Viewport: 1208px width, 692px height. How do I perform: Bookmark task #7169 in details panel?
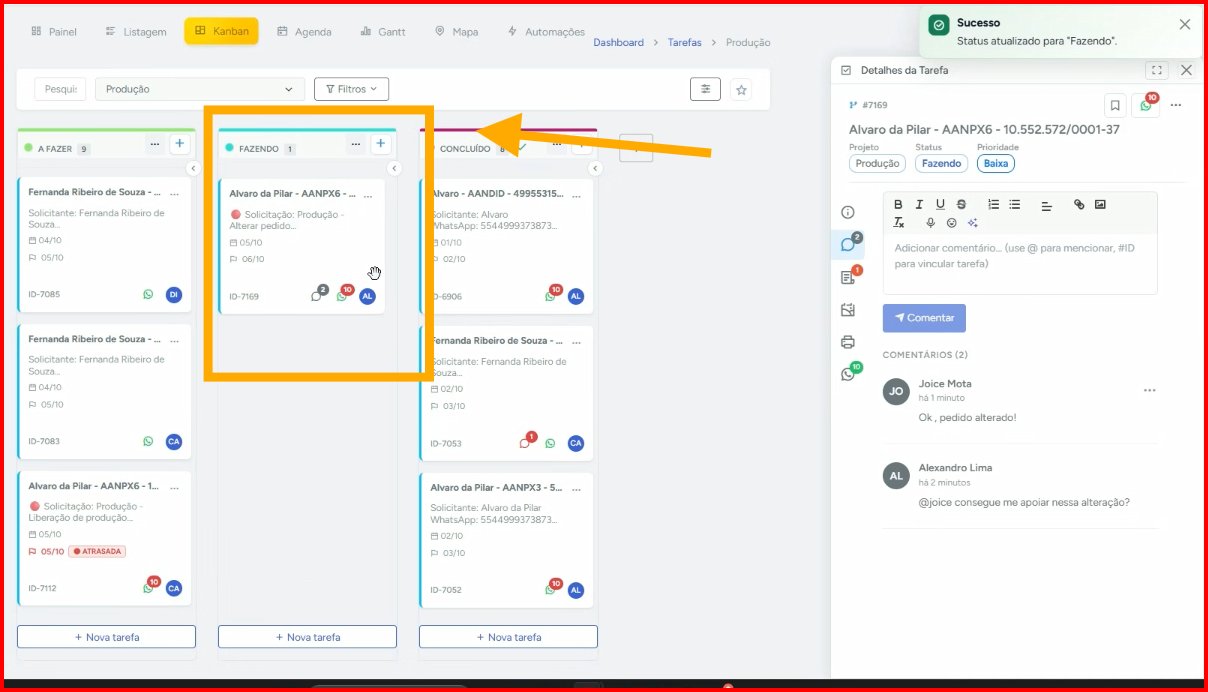tap(1115, 105)
